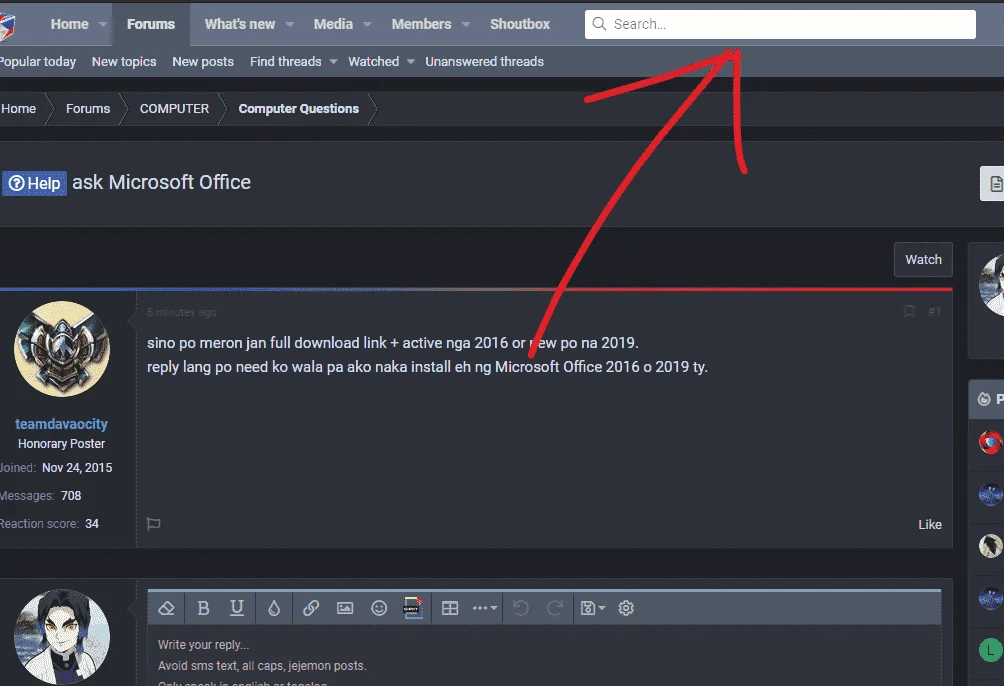Image resolution: width=1004 pixels, height=686 pixels.
Task: Insert a table with the grid icon
Action: pyautogui.click(x=450, y=608)
